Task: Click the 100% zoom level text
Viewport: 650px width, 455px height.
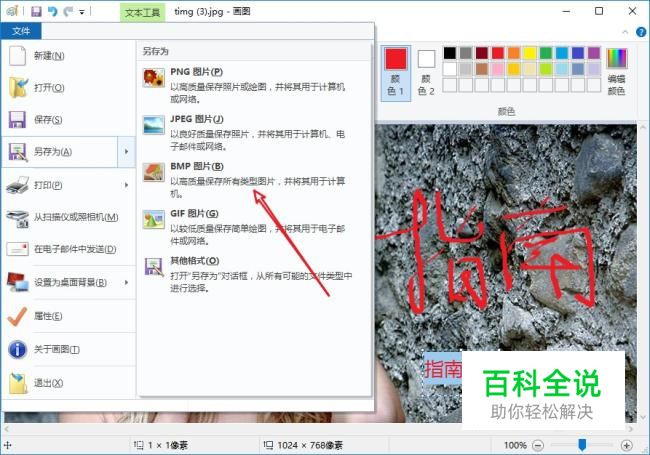Action: [x=515, y=445]
